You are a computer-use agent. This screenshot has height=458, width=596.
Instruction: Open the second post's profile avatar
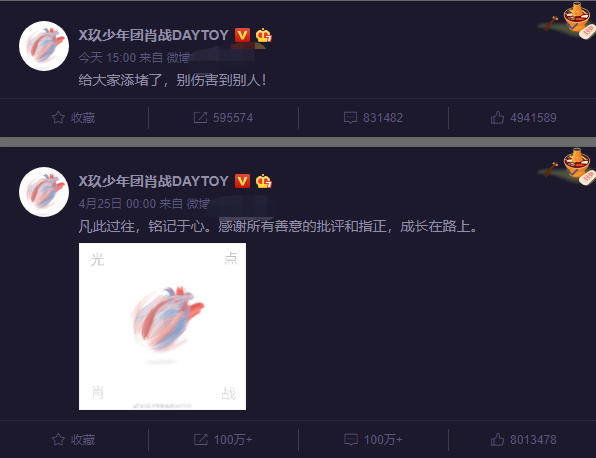point(44,192)
